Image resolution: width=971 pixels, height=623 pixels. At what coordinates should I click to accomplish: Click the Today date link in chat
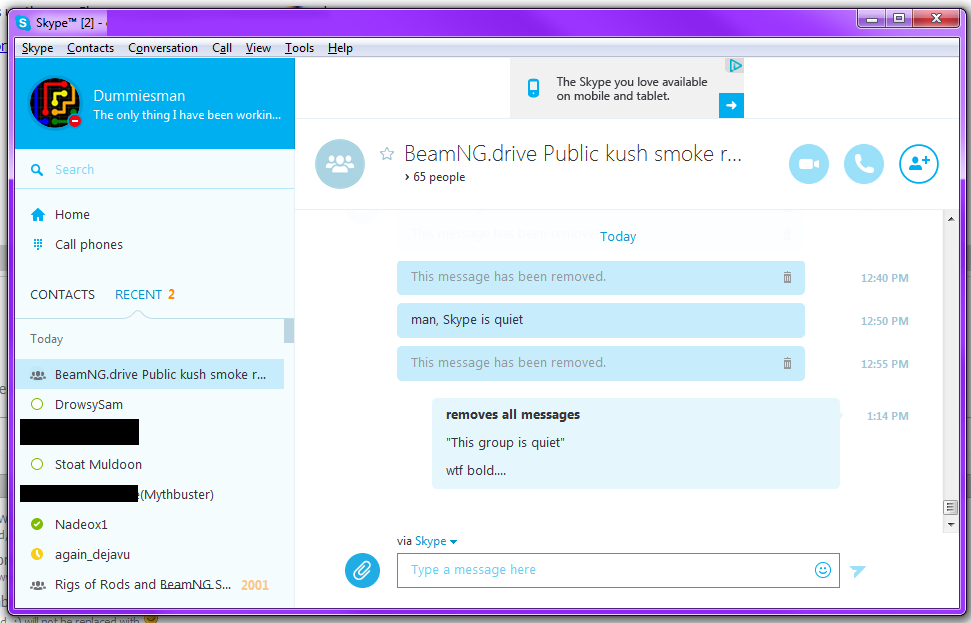tap(618, 237)
